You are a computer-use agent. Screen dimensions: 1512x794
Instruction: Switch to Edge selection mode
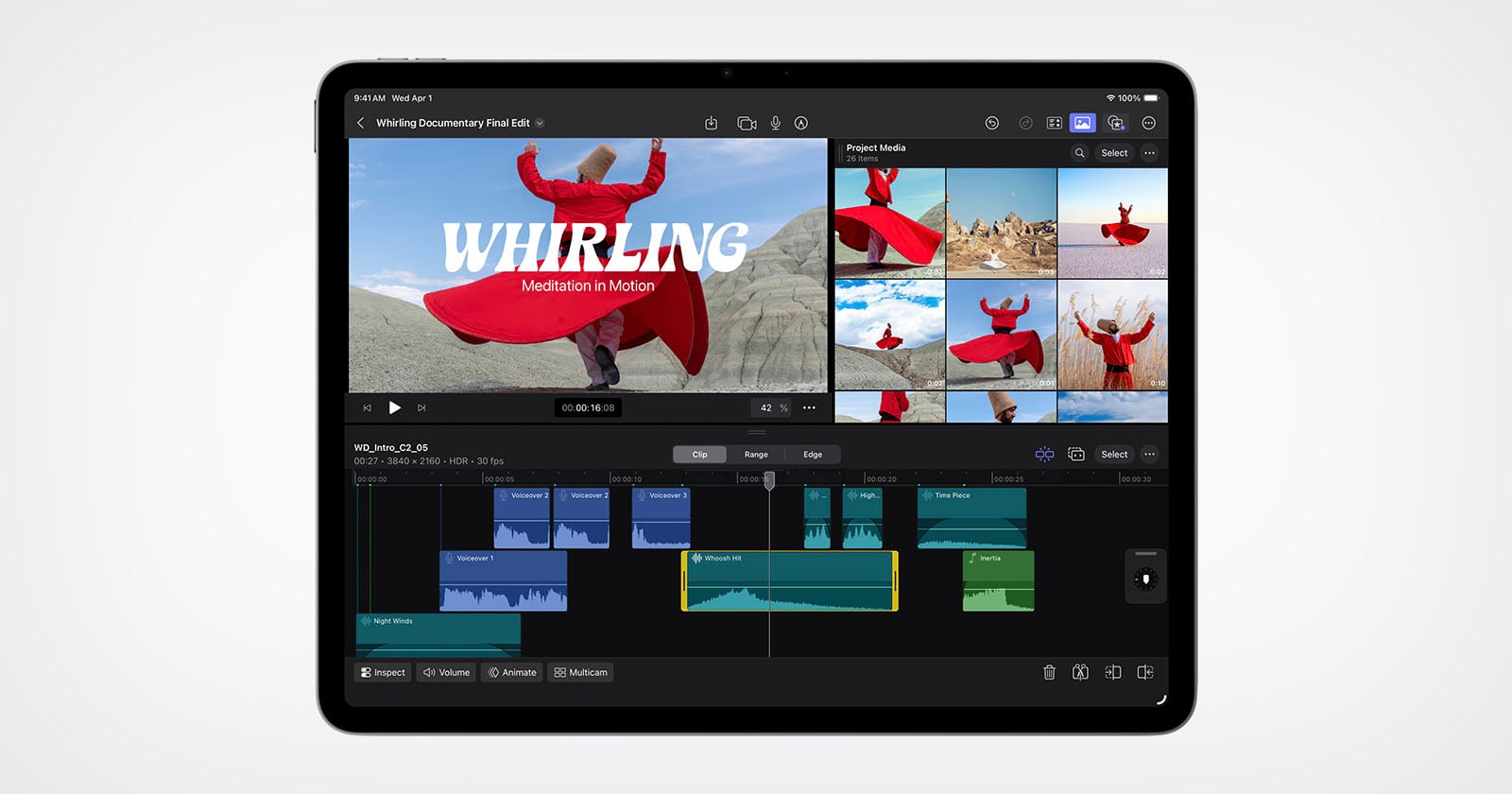click(x=813, y=455)
